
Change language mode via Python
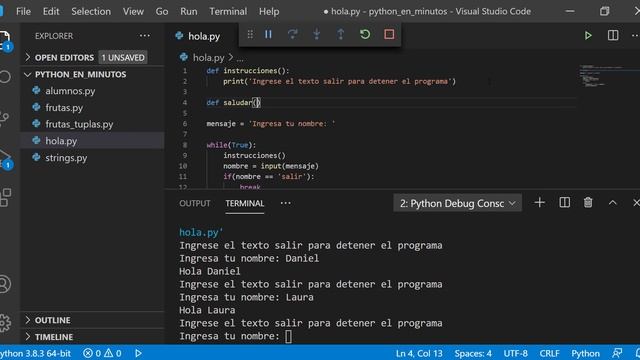pos(585,353)
